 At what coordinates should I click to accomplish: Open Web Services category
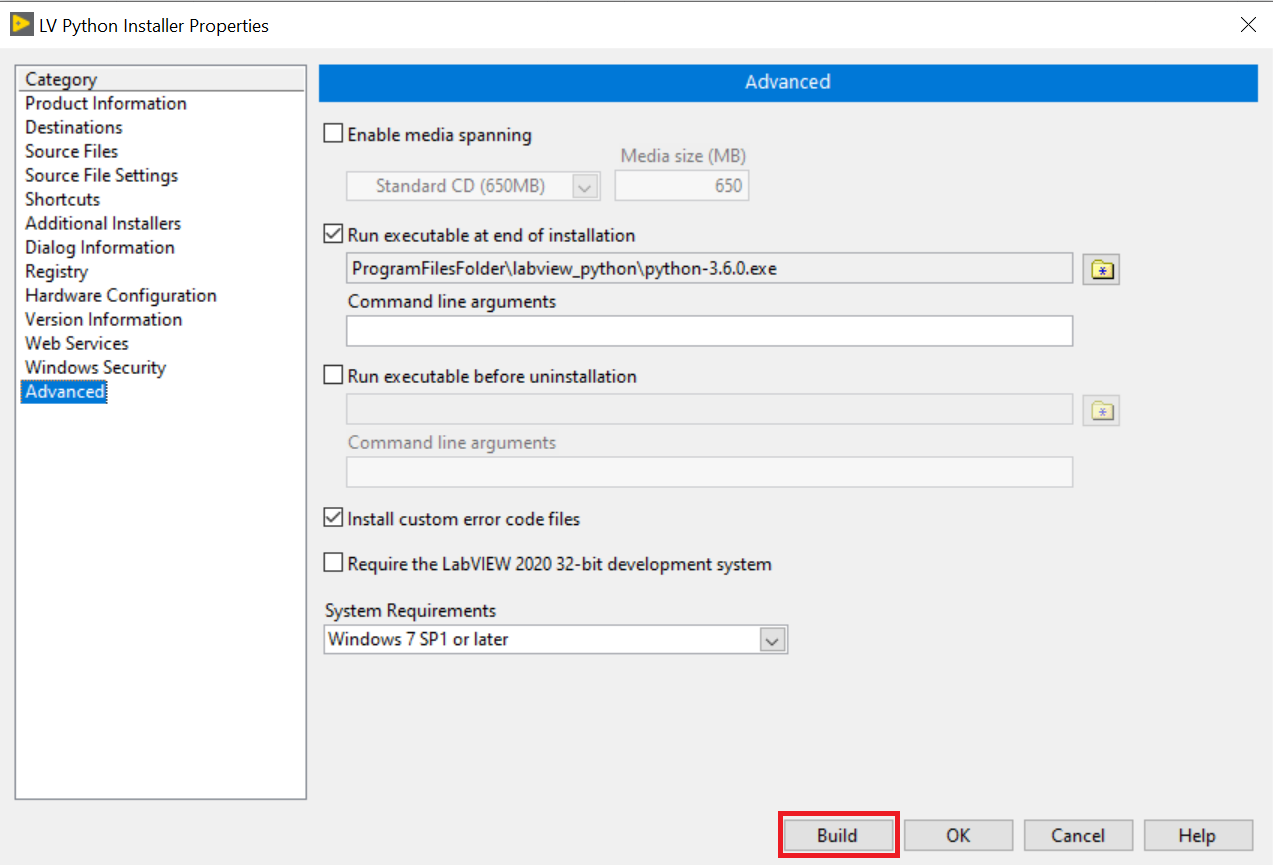77,343
